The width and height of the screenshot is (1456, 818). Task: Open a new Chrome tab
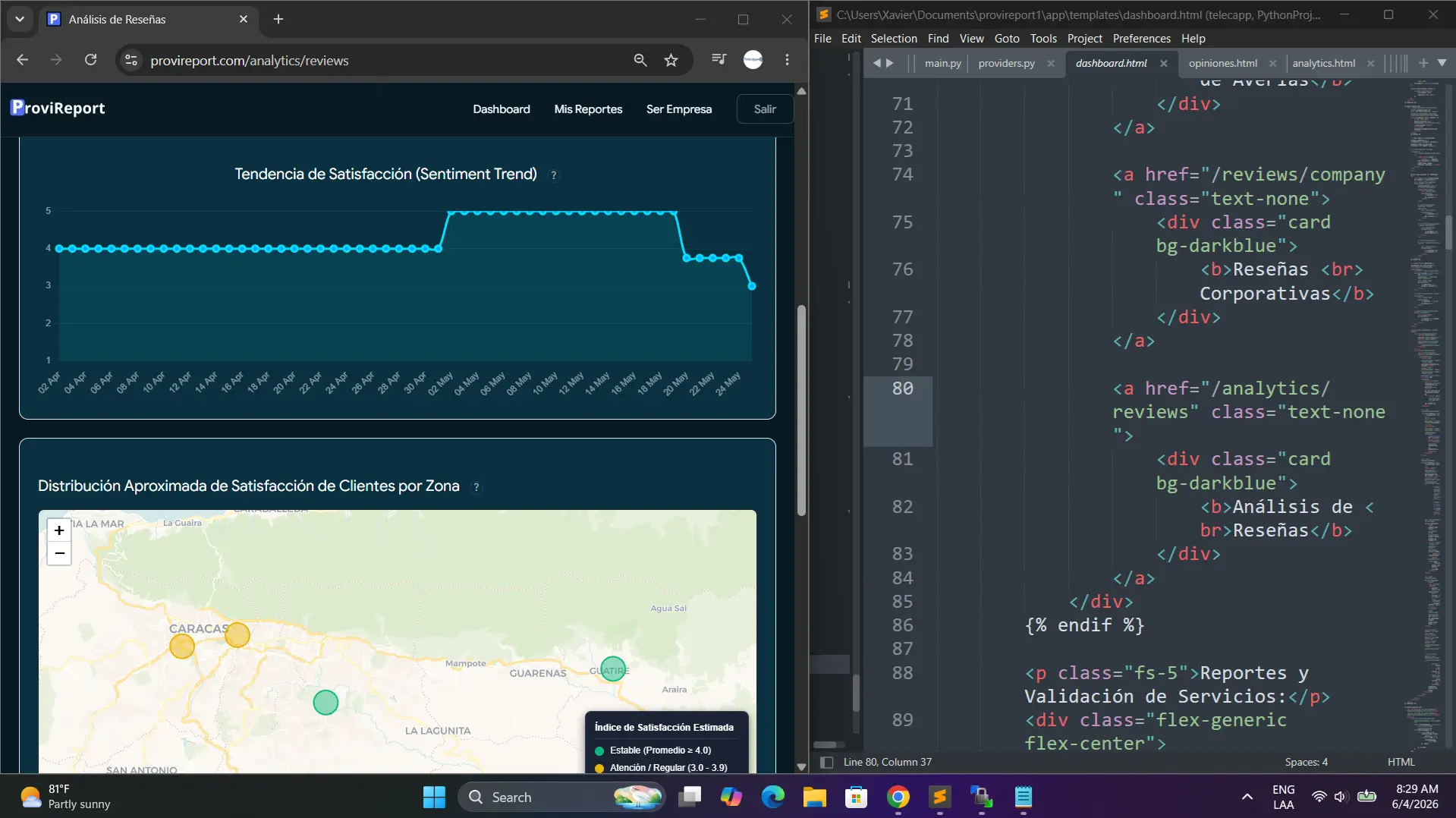click(278, 19)
